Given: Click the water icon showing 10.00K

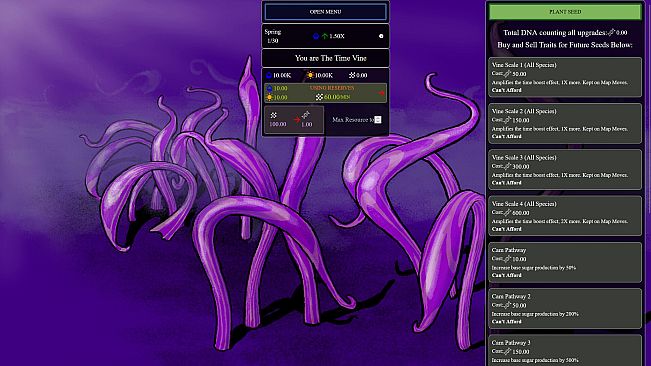Looking at the screenshot, I should tap(269, 75).
